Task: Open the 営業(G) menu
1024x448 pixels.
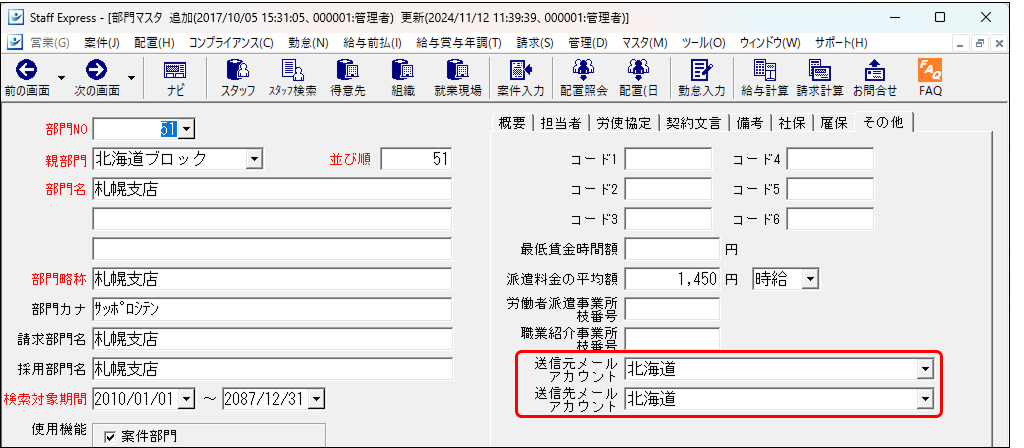Action: click(50, 43)
